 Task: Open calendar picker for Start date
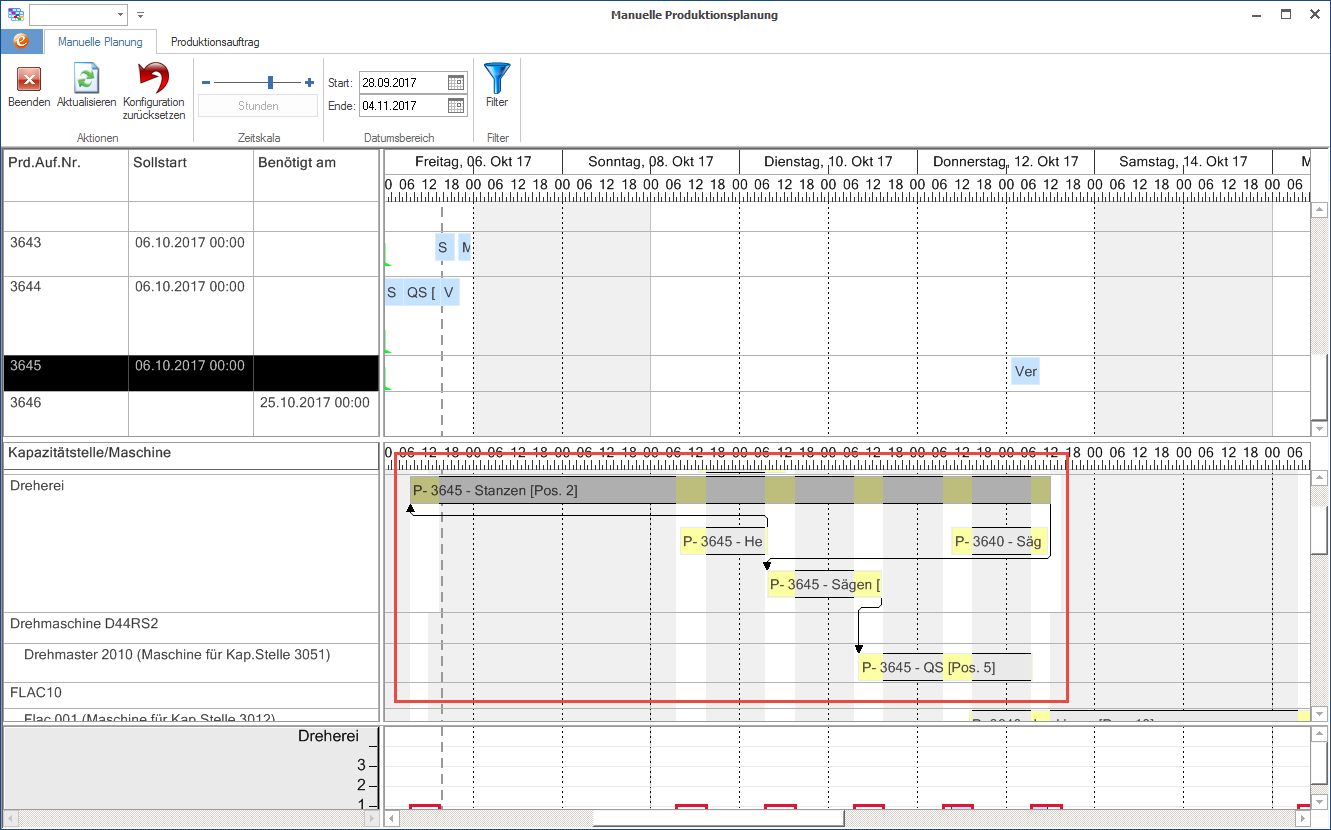[455, 83]
